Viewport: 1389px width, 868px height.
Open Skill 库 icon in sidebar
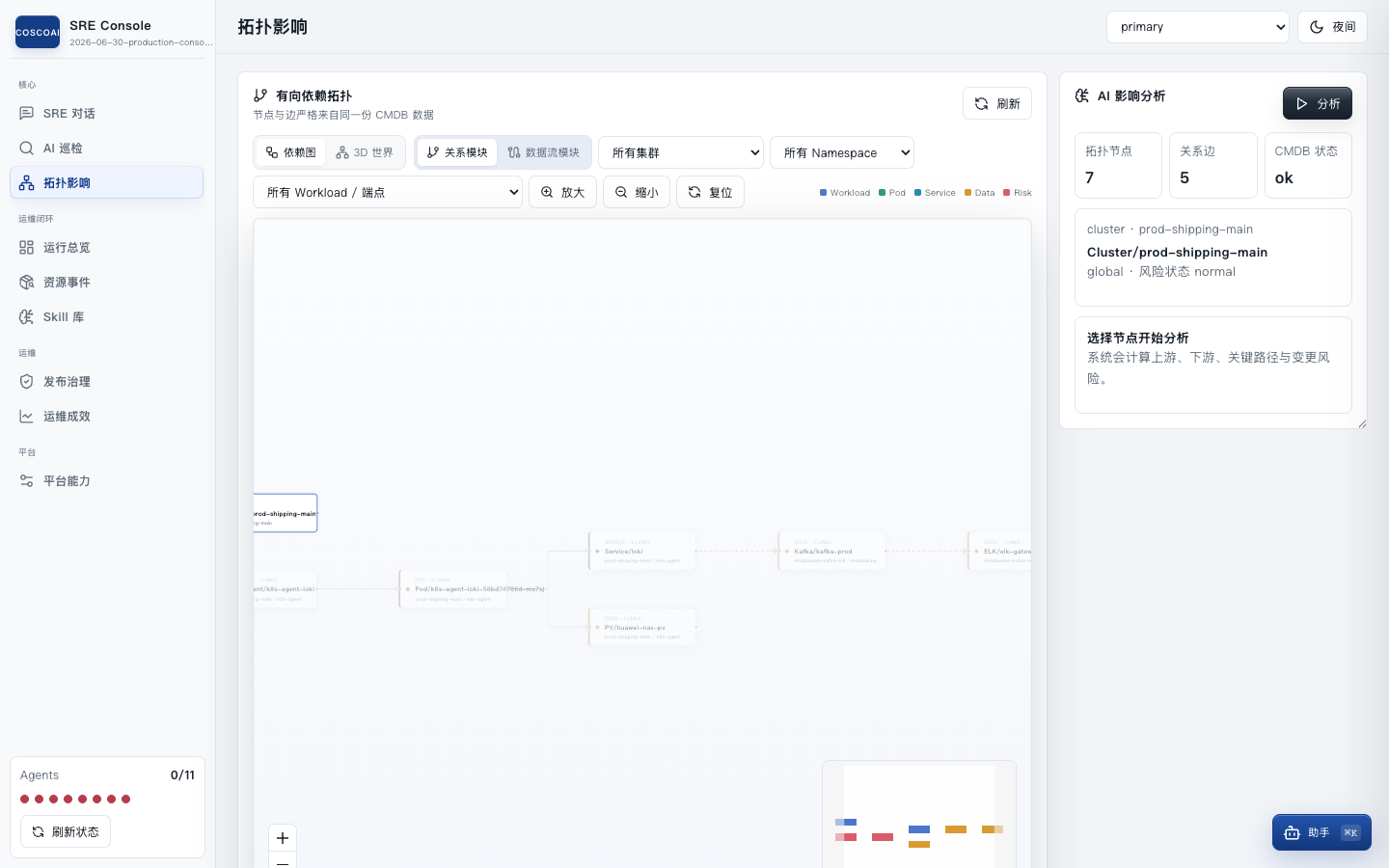pyautogui.click(x=27, y=317)
